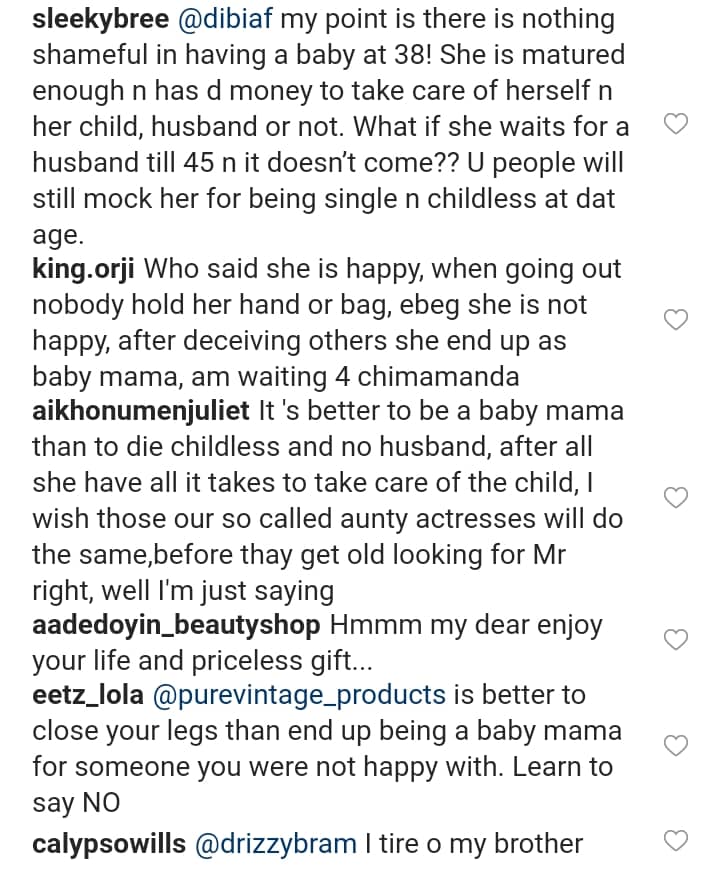The width and height of the screenshot is (720, 871).
Task: Go to aadedoyin_beautyshop's profile
Action: point(176,626)
